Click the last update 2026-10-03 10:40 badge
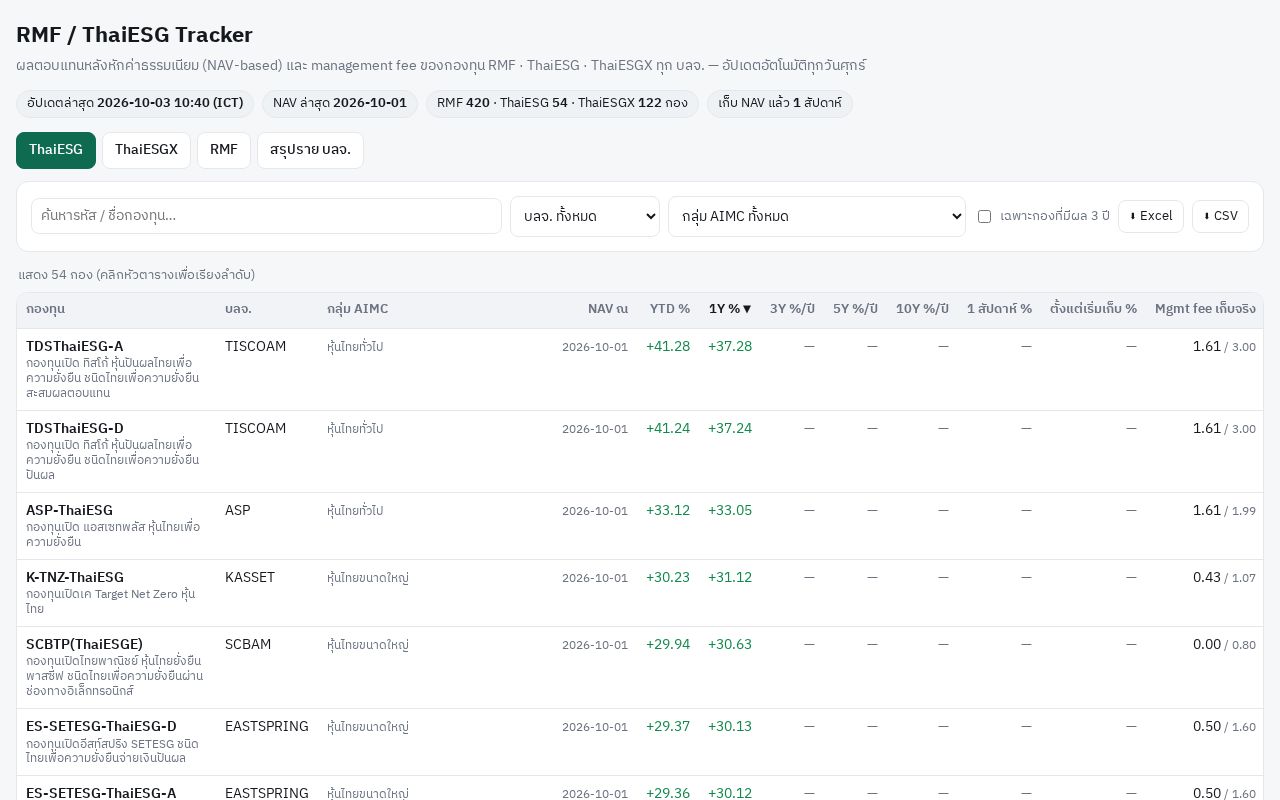This screenshot has width=1280, height=800. 135,103
